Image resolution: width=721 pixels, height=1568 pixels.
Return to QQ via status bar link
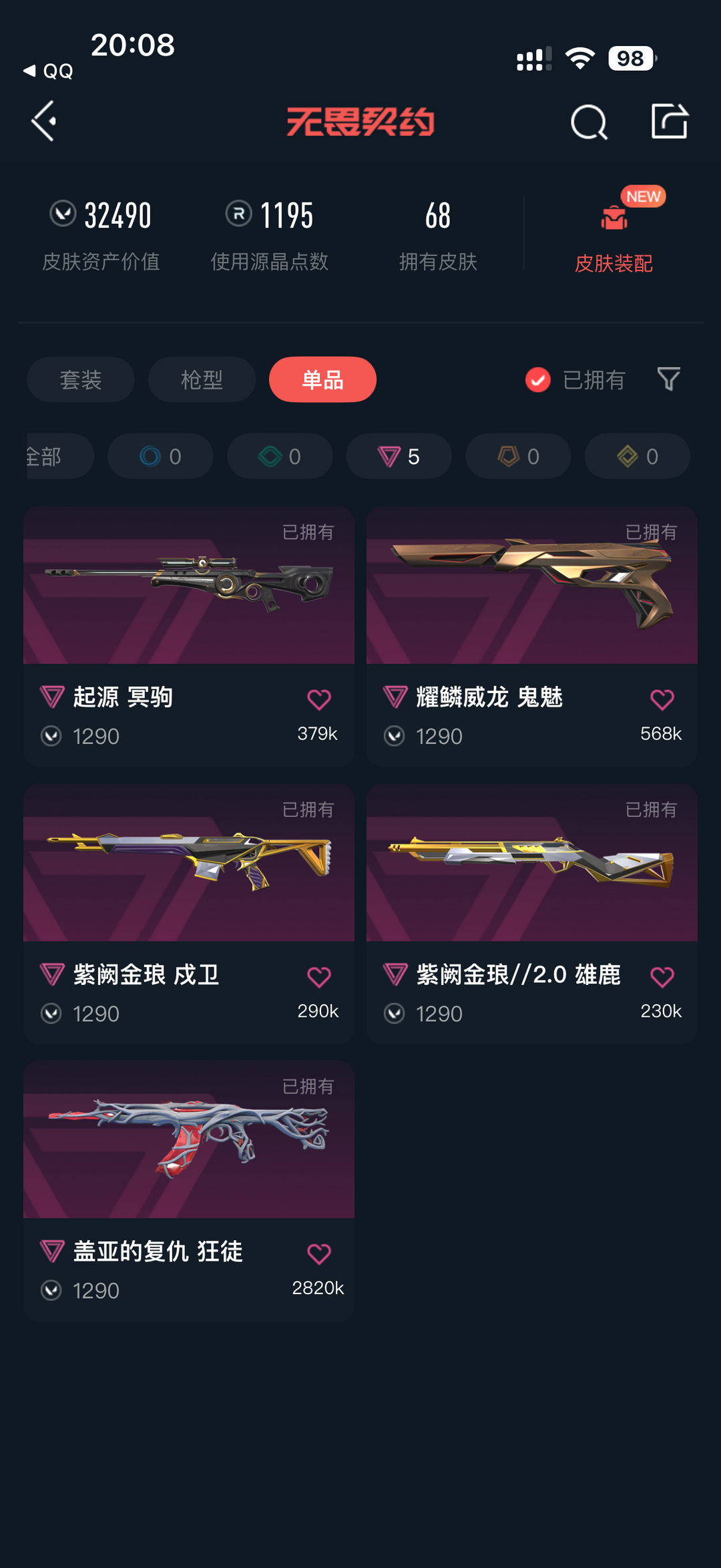pos(48,71)
